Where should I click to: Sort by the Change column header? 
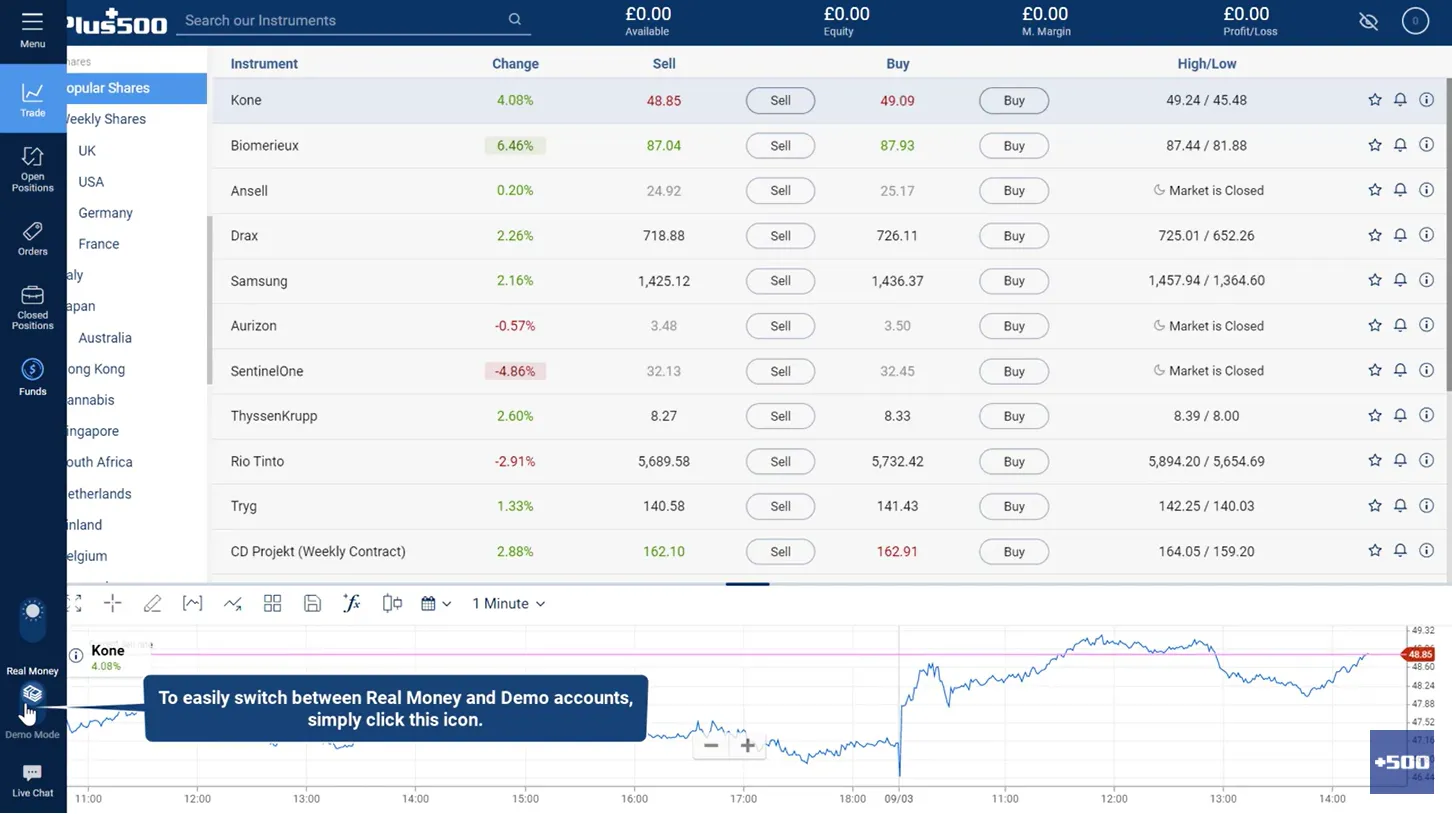(x=515, y=64)
